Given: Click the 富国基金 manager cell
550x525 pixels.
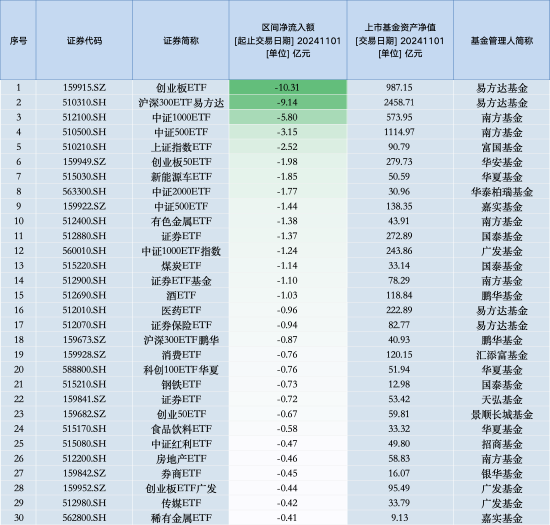Looking at the screenshot, I should tap(502, 147).
